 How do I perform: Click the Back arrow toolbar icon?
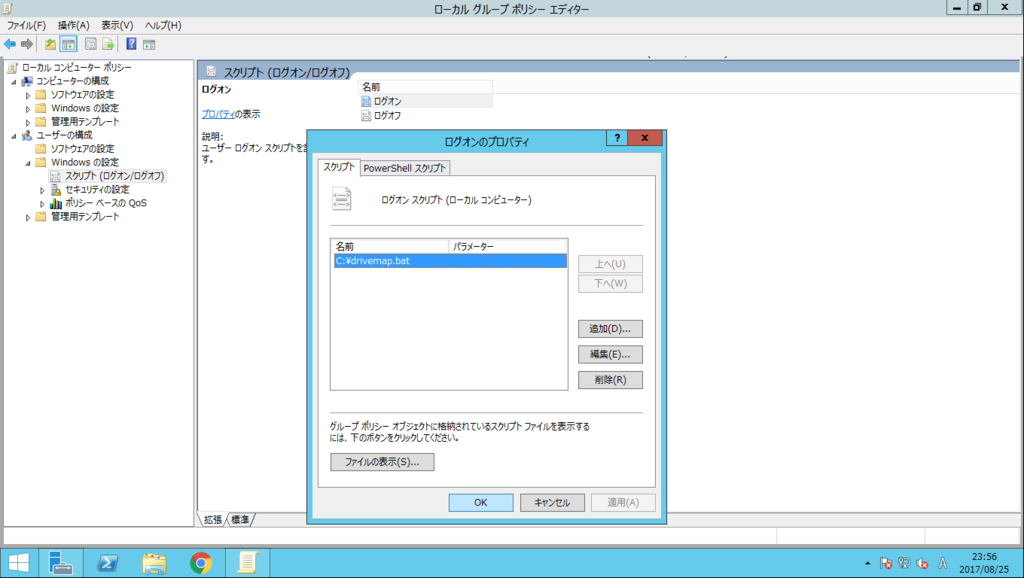(x=10, y=44)
